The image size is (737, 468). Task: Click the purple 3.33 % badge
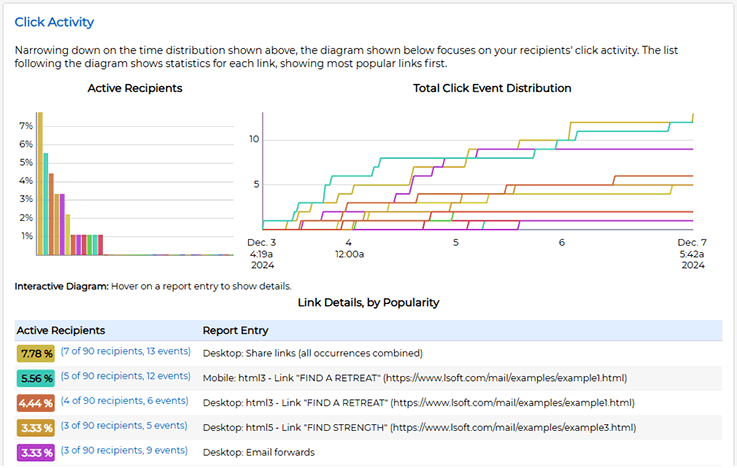[36, 452]
